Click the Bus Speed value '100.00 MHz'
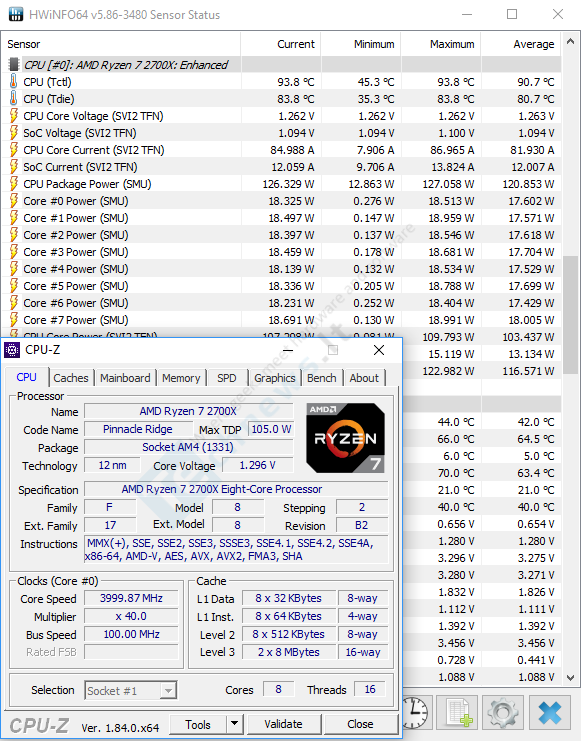This screenshot has height=741, width=581. (x=131, y=634)
